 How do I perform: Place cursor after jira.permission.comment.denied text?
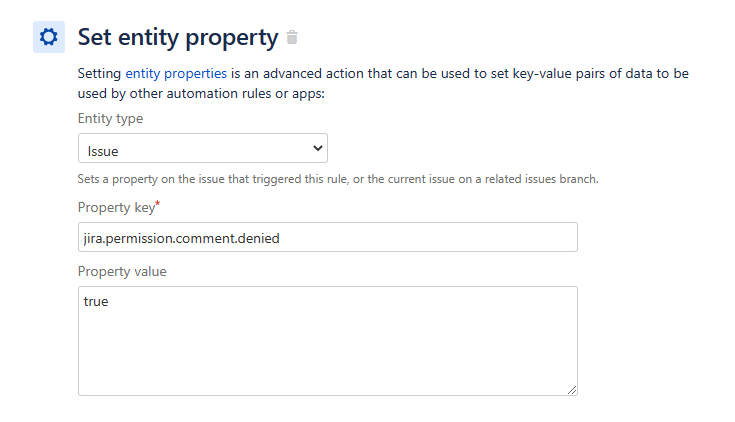pos(280,238)
